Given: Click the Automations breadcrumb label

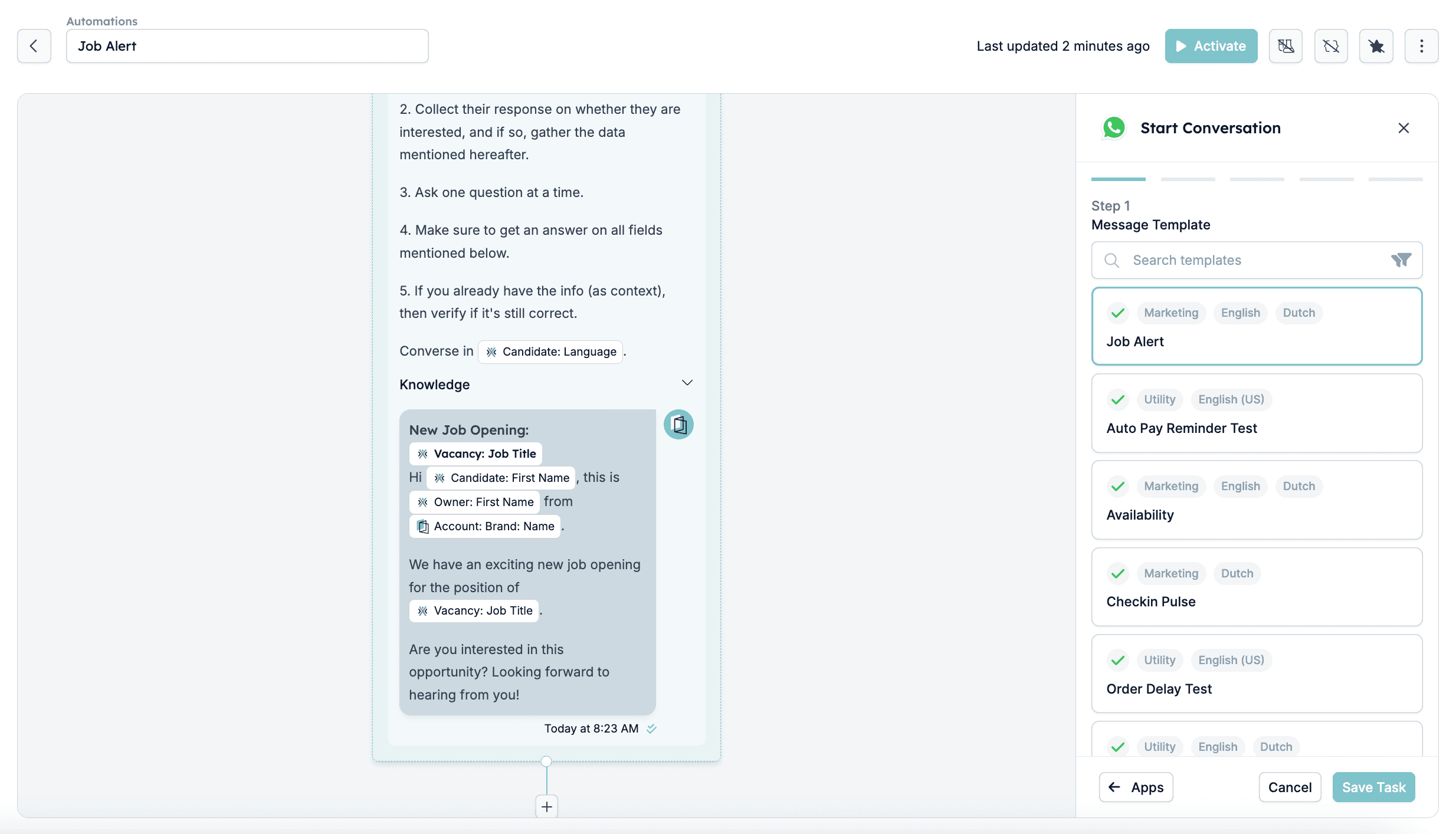Looking at the screenshot, I should point(102,21).
